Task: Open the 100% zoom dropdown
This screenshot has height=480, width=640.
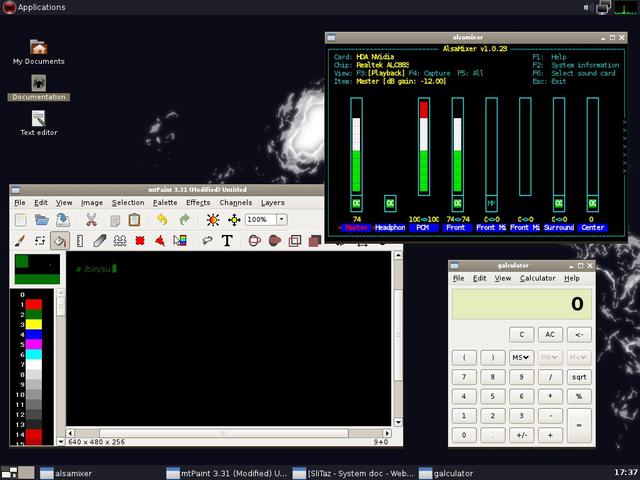Action: [x=282, y=220]
